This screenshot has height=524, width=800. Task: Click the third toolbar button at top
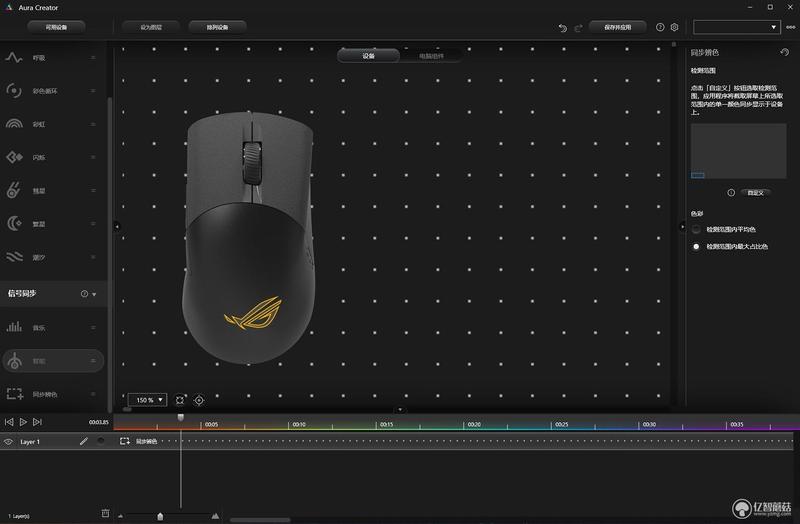(x=217, y=27)
